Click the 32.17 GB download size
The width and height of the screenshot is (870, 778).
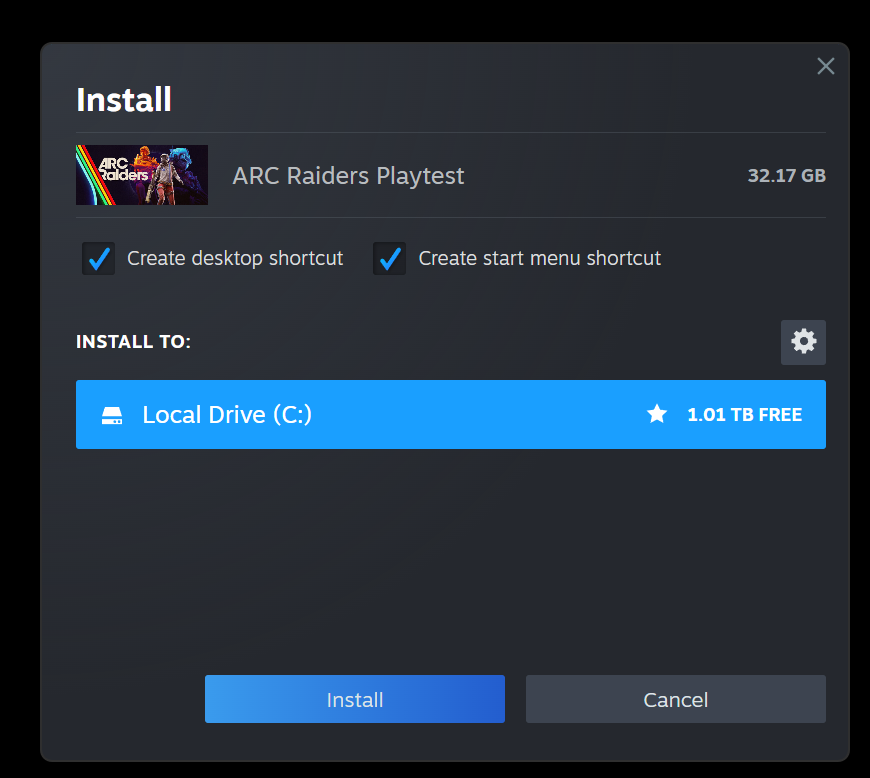786,176
